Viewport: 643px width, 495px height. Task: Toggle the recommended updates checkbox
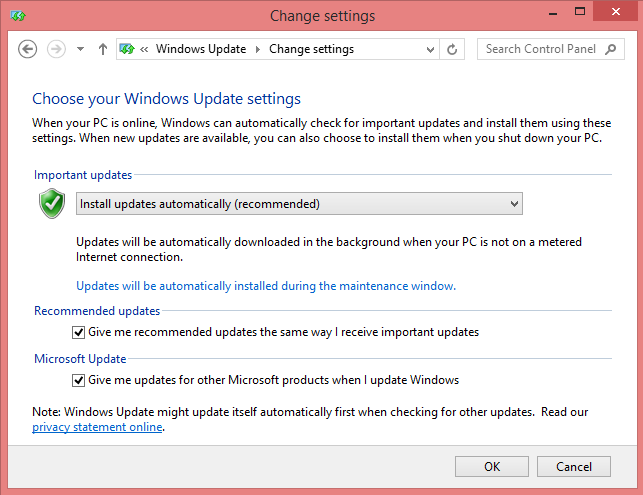[x=79, y=332]
